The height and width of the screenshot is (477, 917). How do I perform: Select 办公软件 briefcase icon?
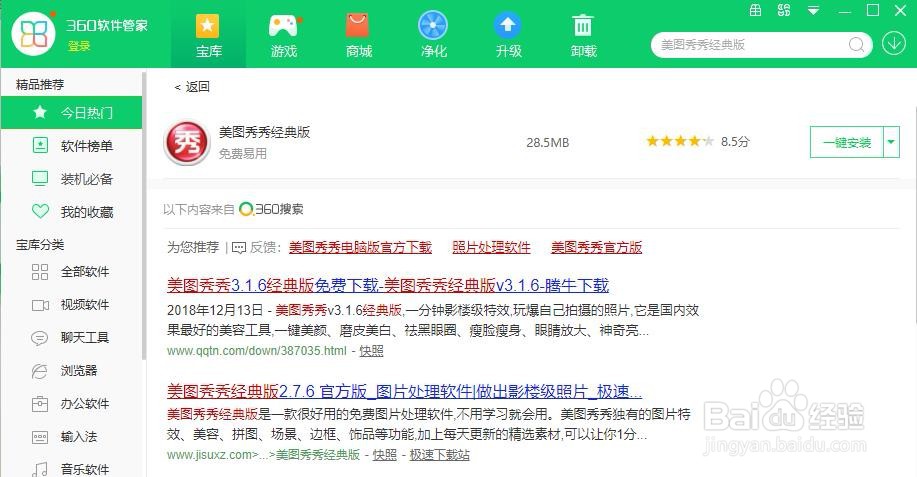click(x=40, y=404)
